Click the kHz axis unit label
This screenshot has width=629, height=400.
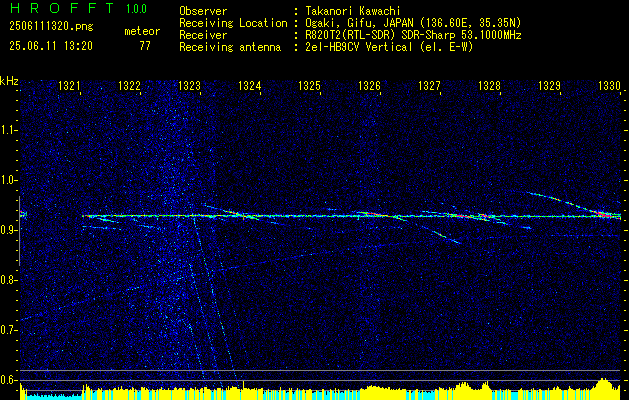click(9, 81)
